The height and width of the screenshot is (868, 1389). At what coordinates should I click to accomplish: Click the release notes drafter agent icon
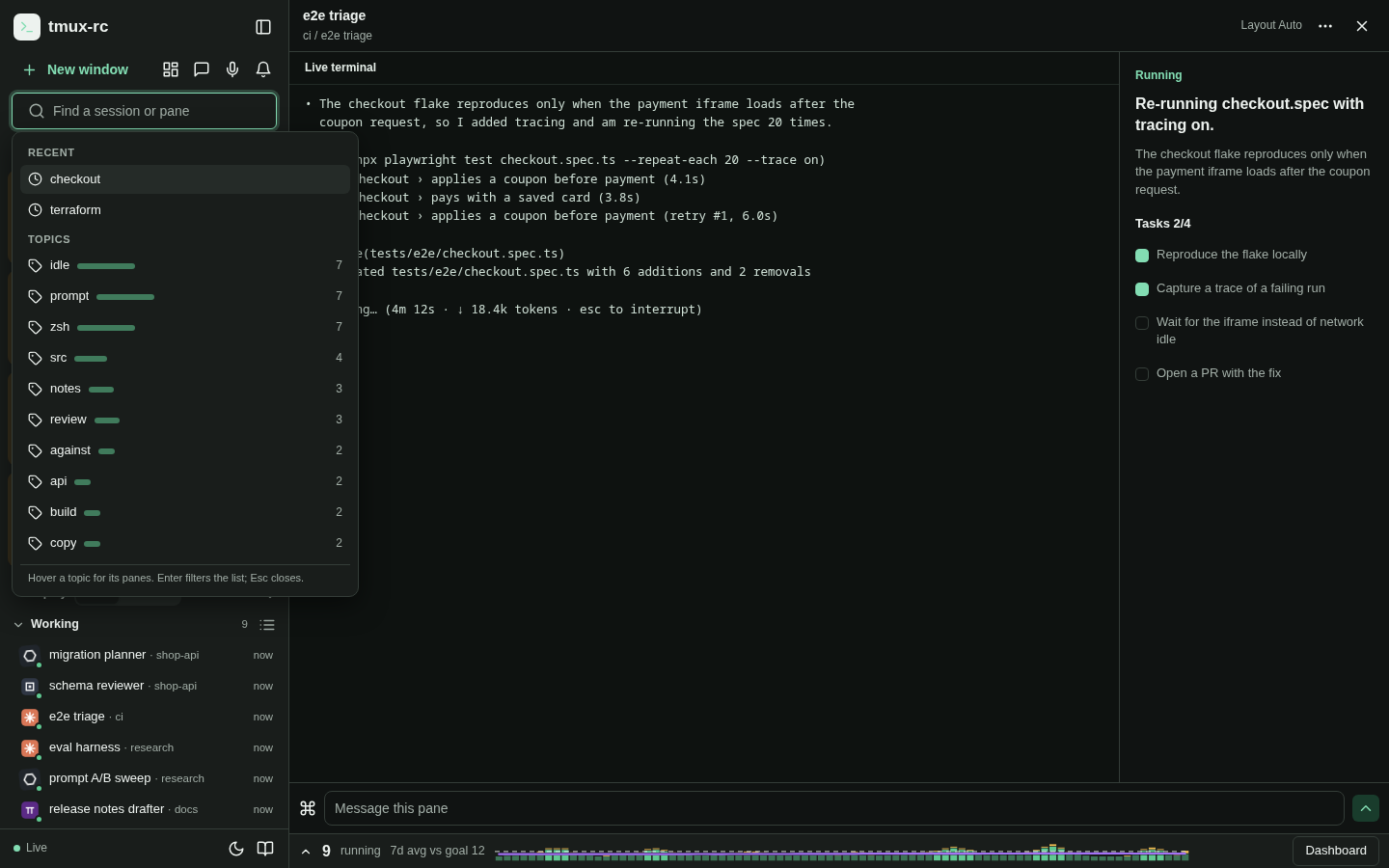pos(30,810)
